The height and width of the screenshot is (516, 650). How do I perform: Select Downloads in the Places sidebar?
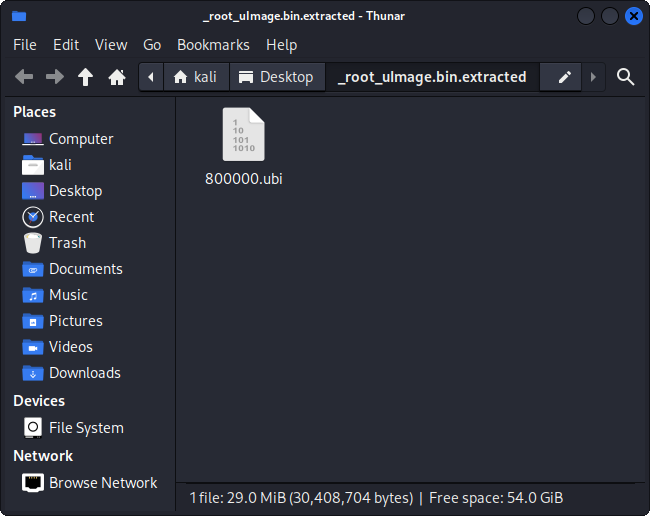84,373
